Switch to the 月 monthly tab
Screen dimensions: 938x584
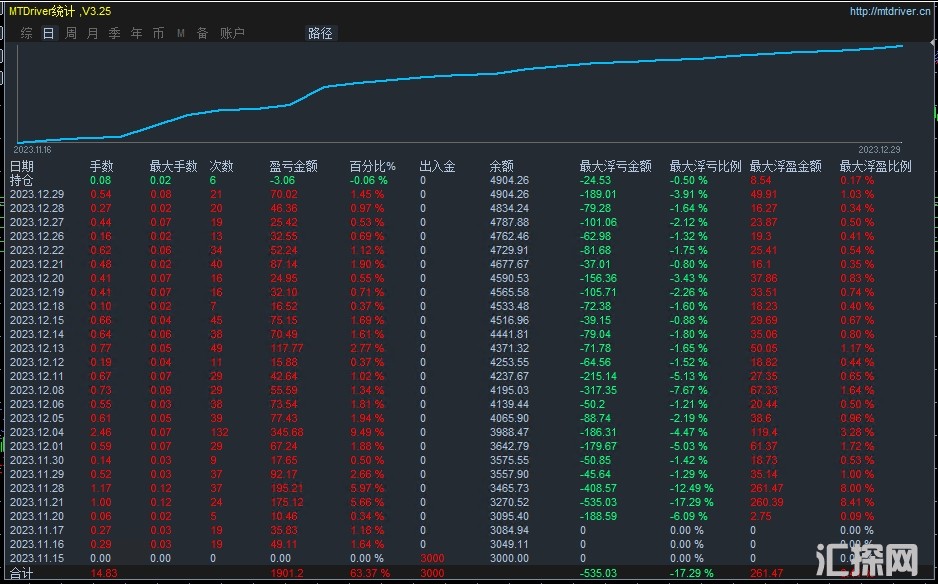[x=93, y=33]
